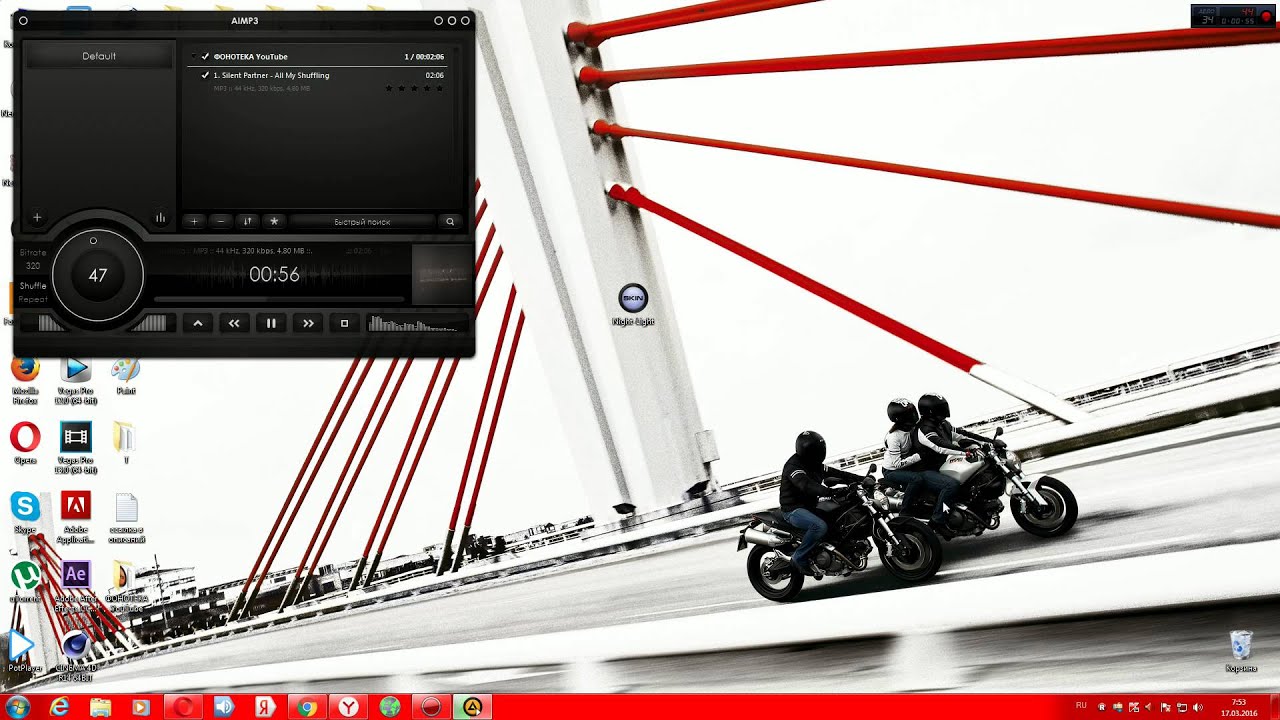Select the Default playlist tab
This screenshot has height=720, width=1280.
point(99,56)
